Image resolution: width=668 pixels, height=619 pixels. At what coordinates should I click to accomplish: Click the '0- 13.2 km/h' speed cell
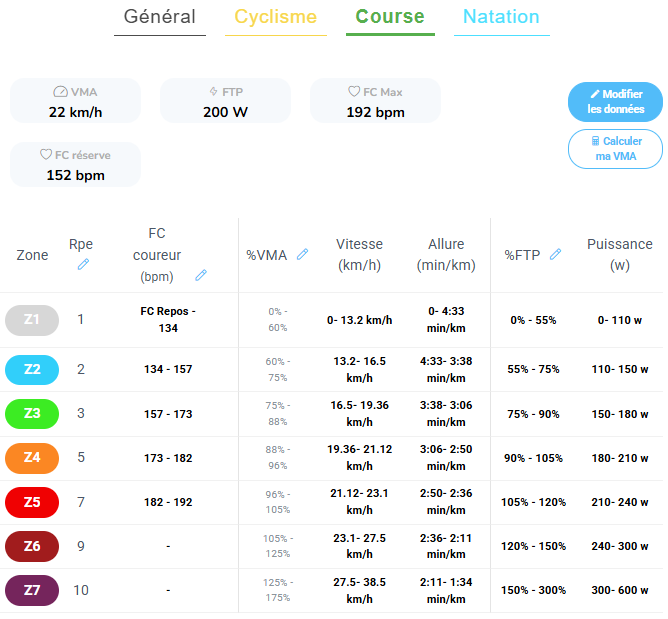[360, 320]
